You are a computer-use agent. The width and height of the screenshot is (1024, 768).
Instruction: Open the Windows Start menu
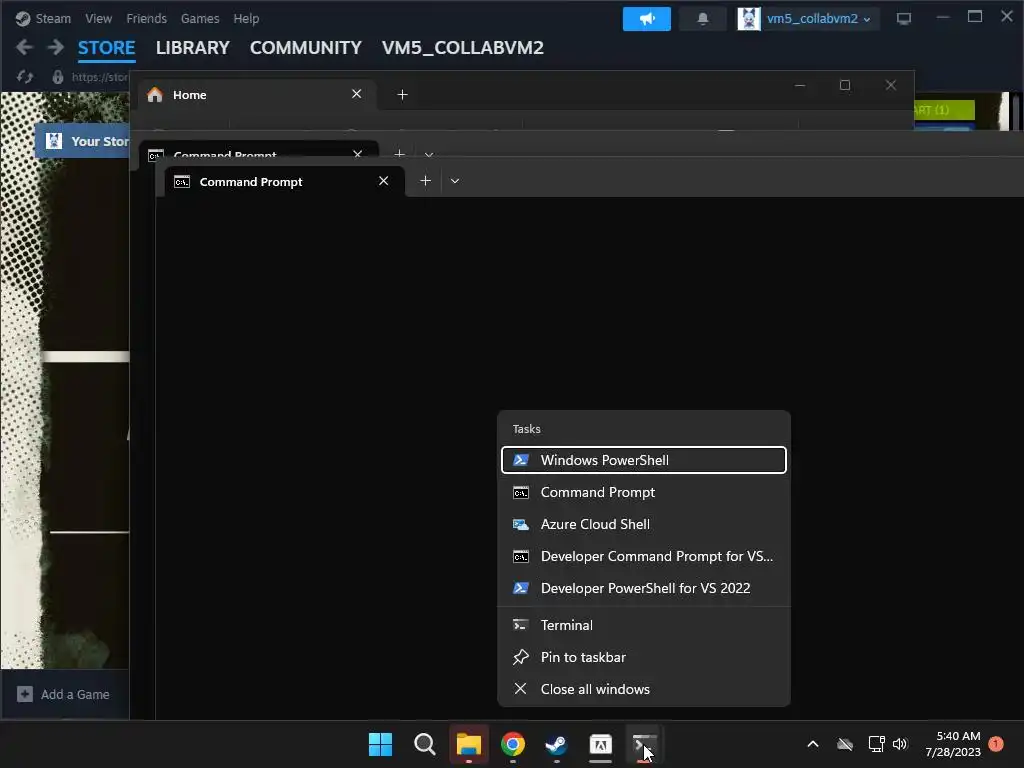[380, 744]
